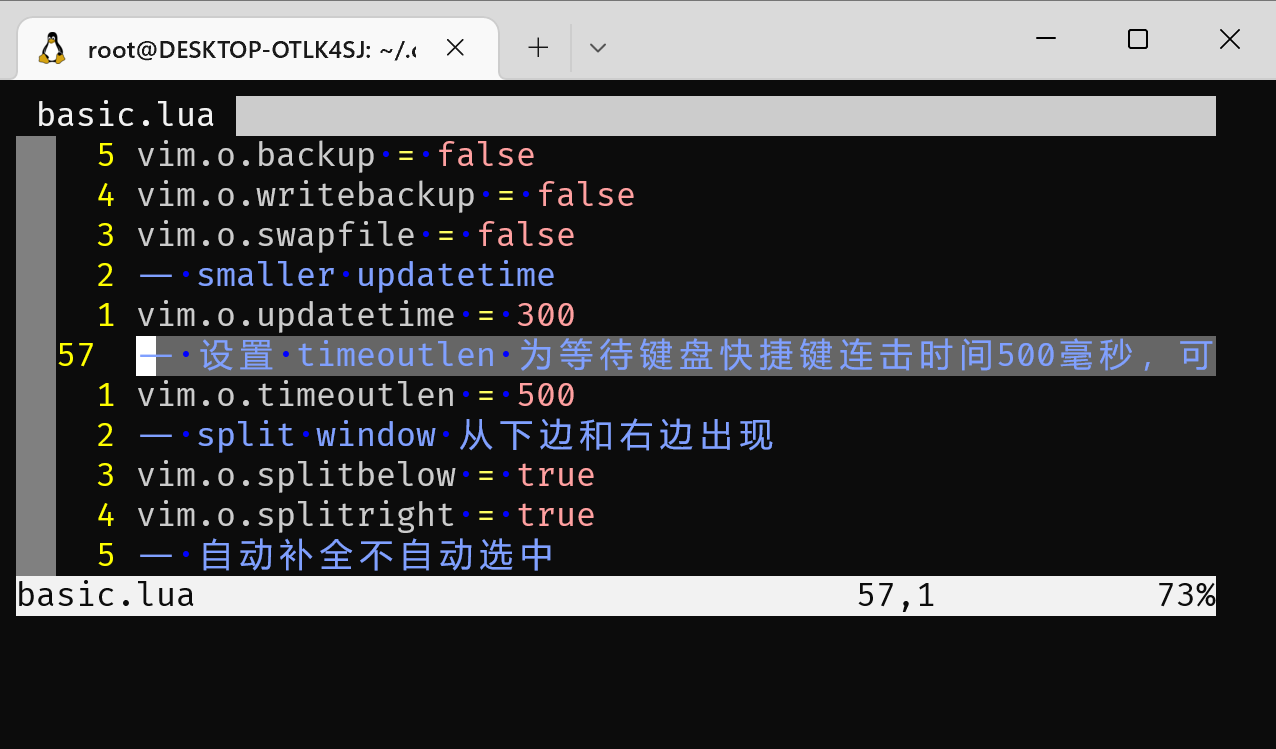This screenshot has height=749, width=1276.
Task: Switch to the basic.lua Vim tabline tab
Action: coord(126,115)
